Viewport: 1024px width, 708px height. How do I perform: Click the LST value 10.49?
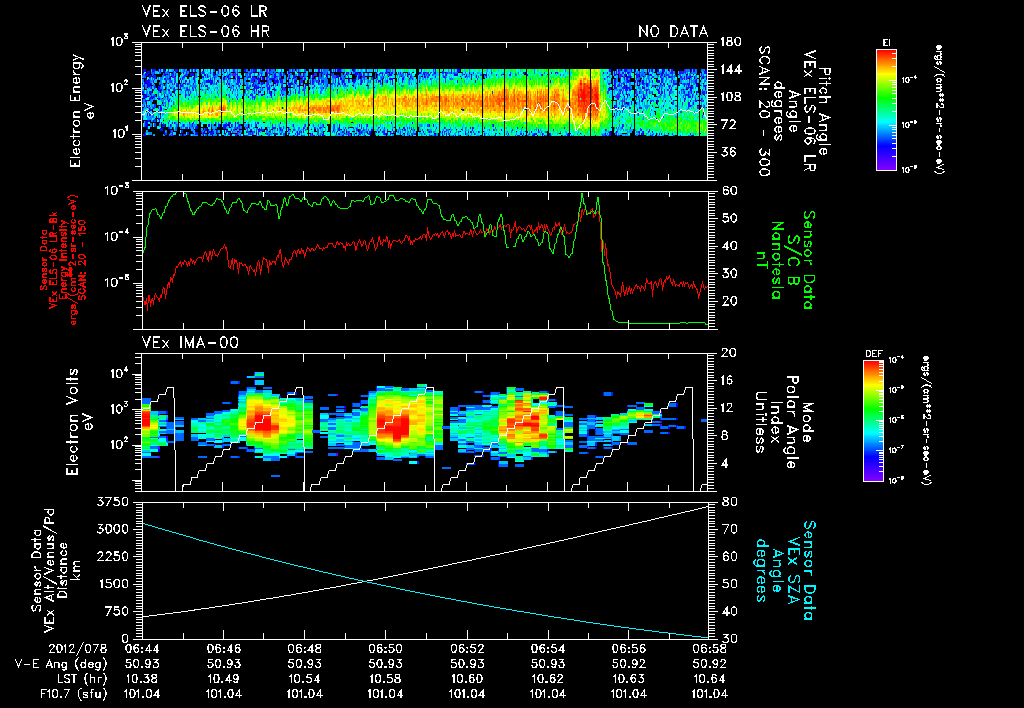click(223, 679)
